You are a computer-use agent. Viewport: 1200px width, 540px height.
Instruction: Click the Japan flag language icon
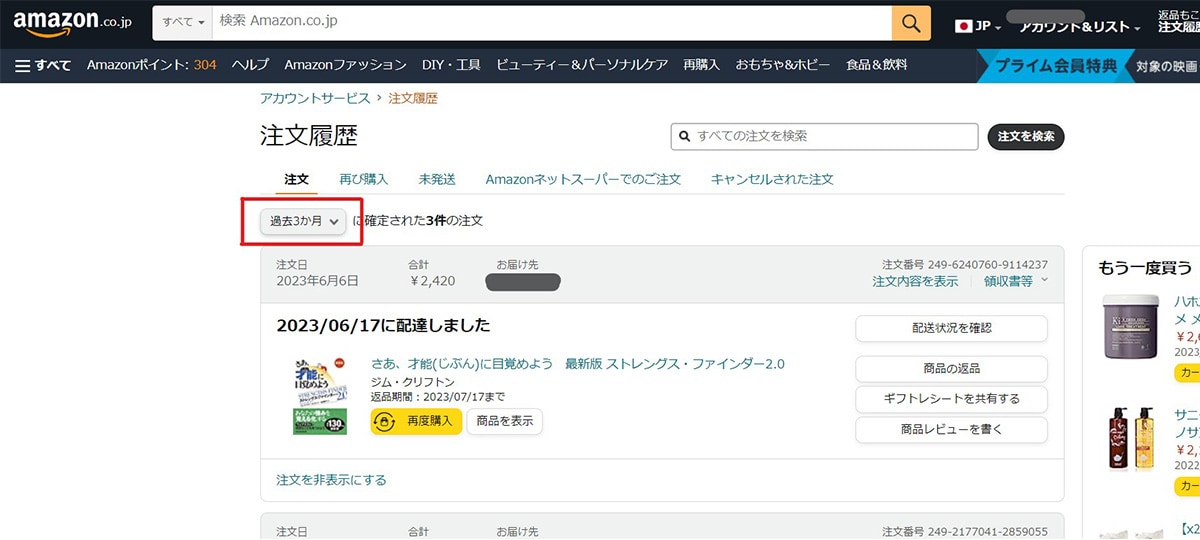pyautogui.click(x=964, y=25)
